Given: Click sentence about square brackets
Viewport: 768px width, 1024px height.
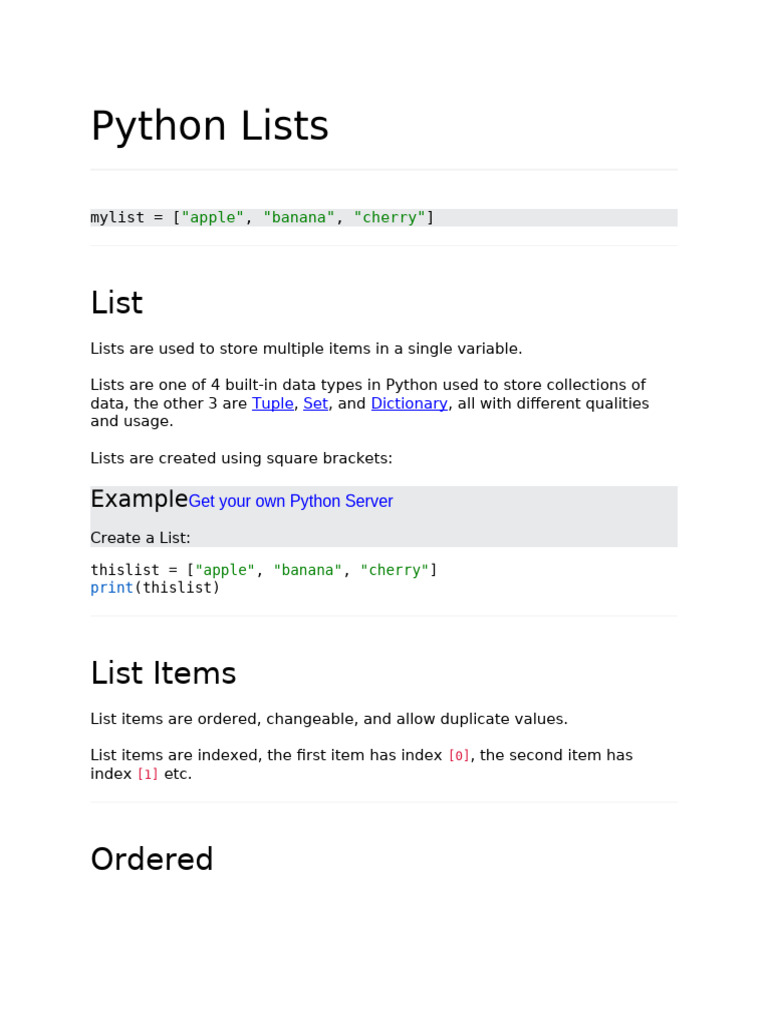Looking at the screenshot, I should coord(242,458).
